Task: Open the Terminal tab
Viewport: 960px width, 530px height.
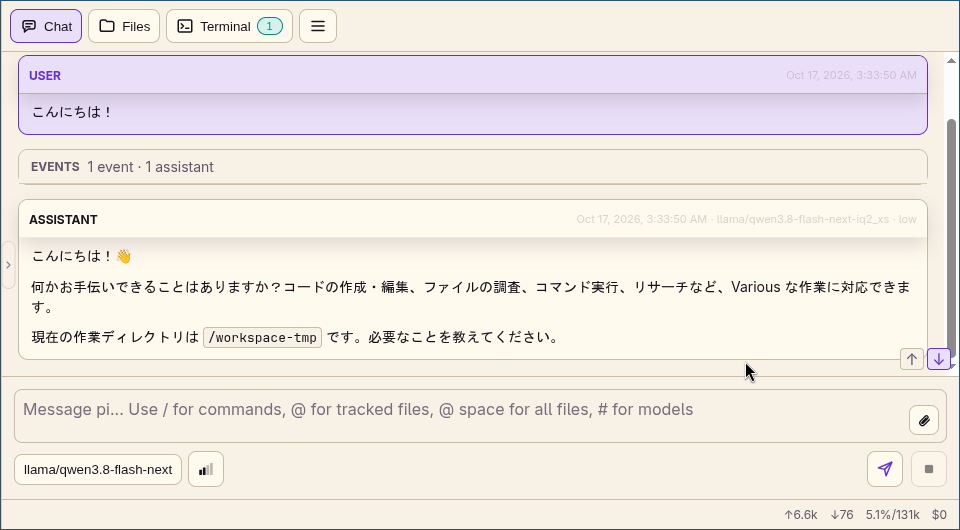Action: [229, 26]
